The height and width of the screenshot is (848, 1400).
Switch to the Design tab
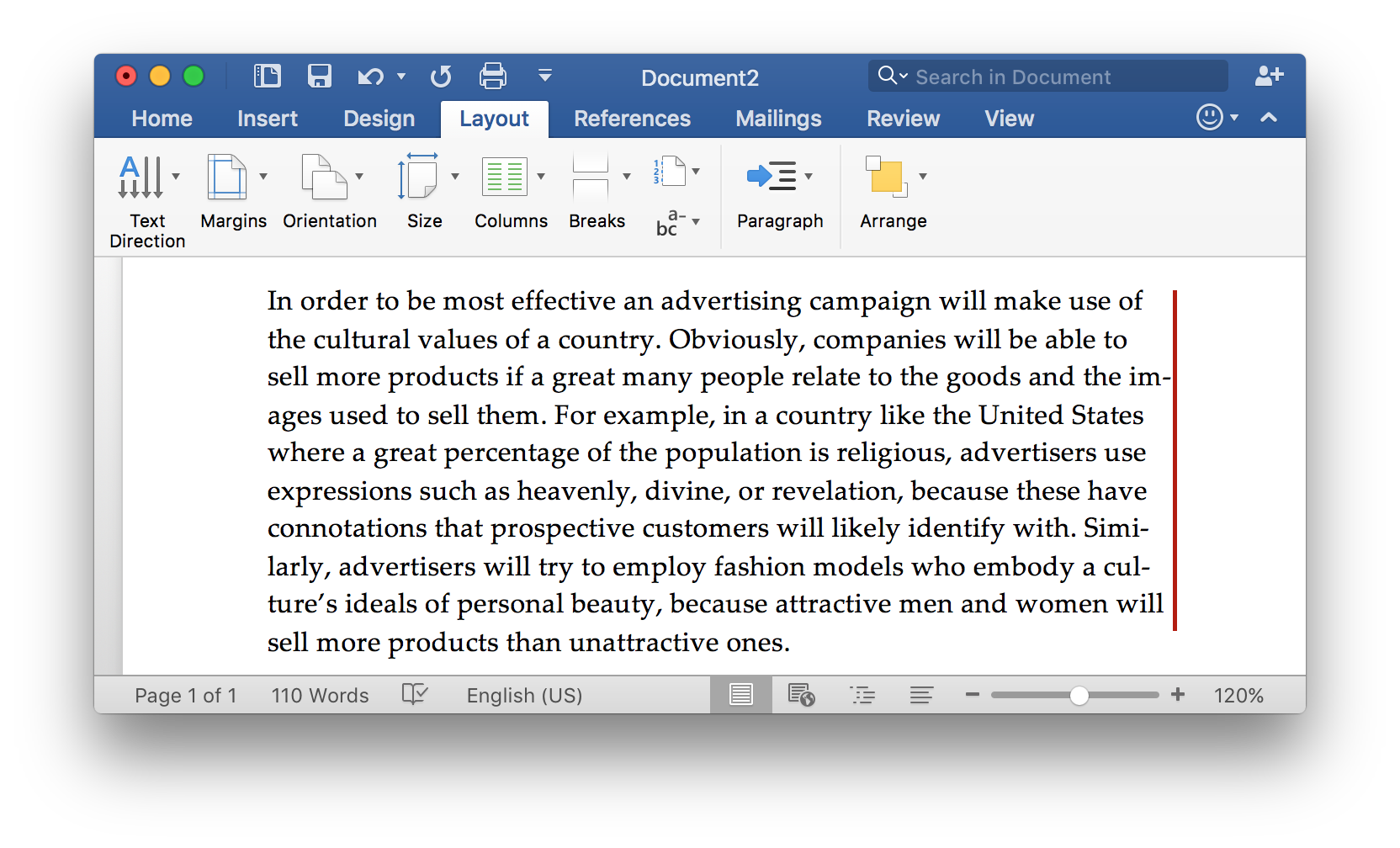pos(379,119)
